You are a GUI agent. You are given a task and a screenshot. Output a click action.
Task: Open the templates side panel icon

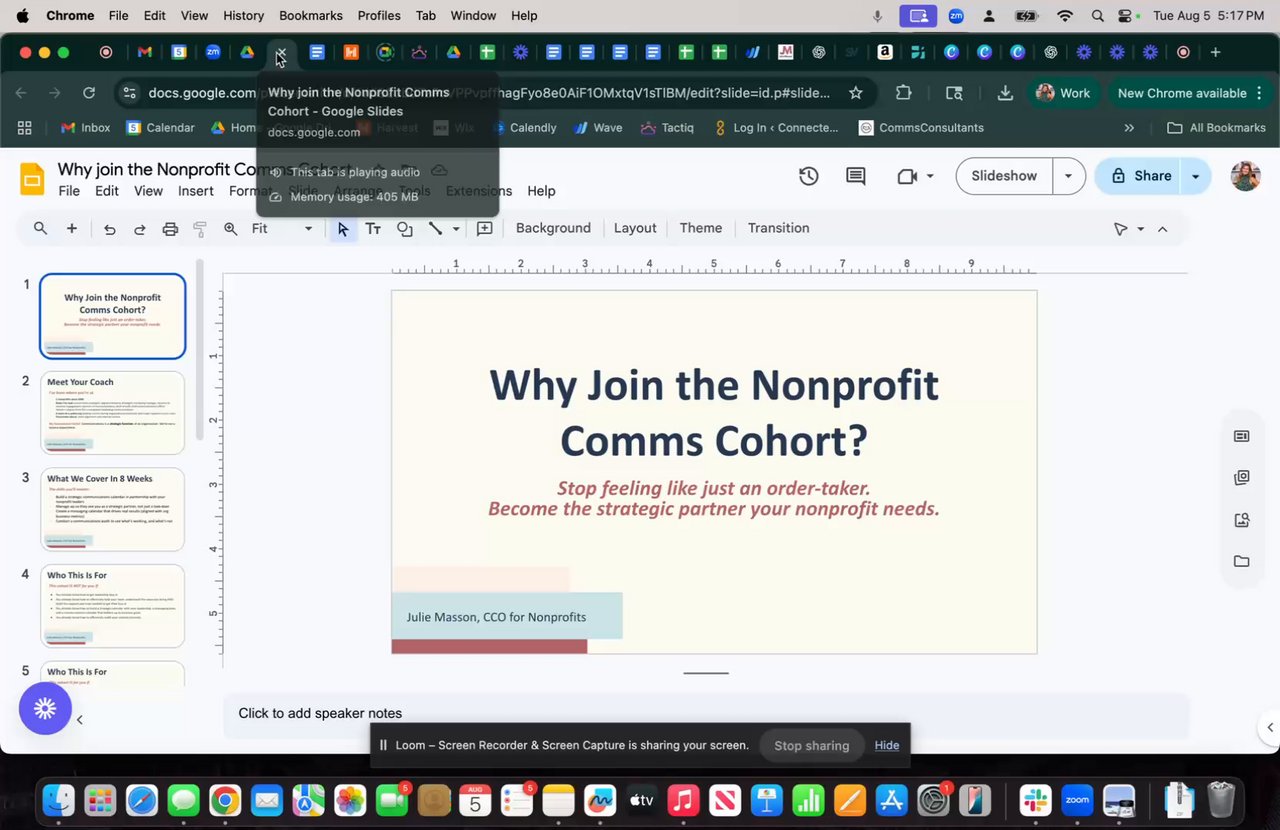1242,436
